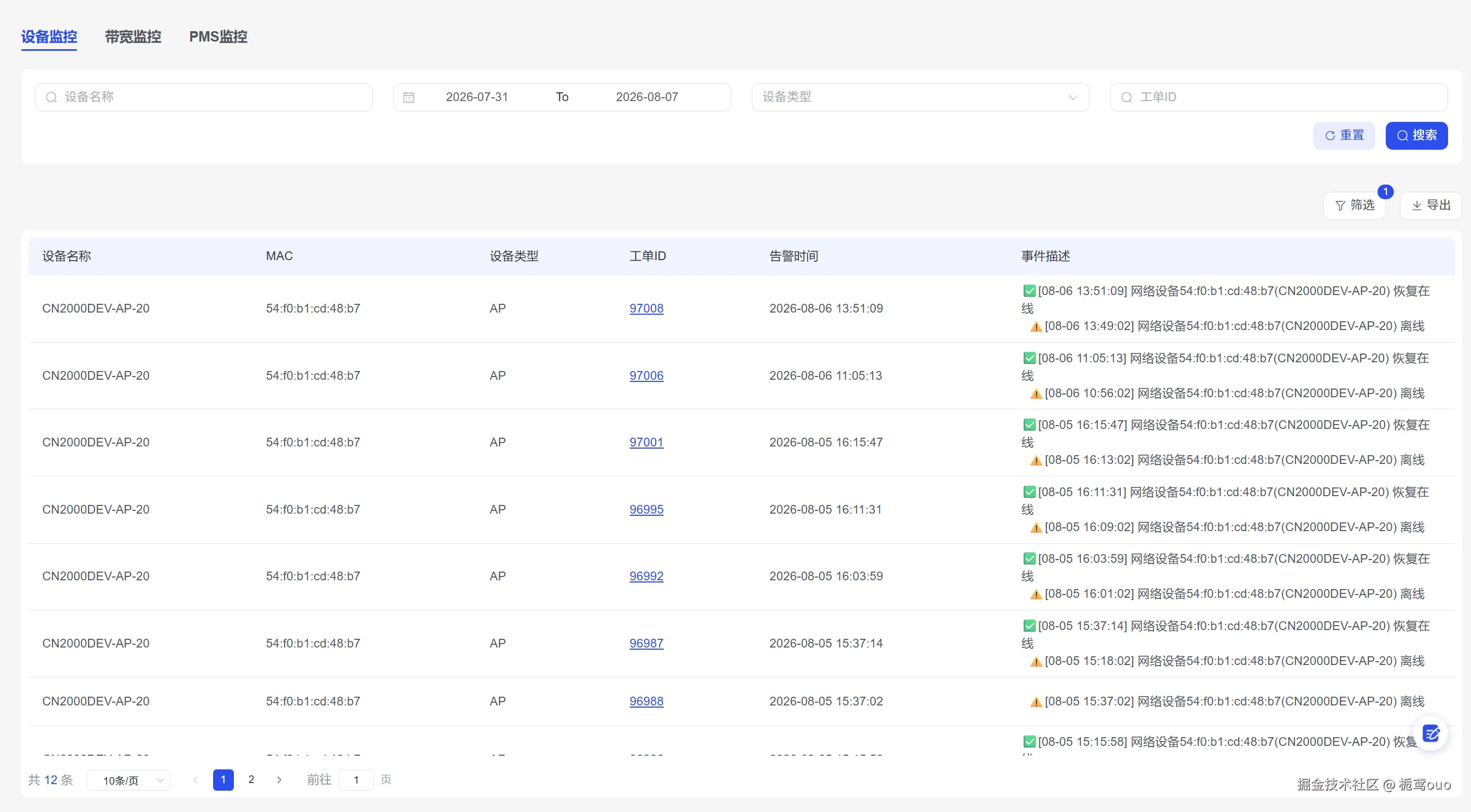
Task: Click the warning icon for 16:13:02 offline event
Action: 1036,461
